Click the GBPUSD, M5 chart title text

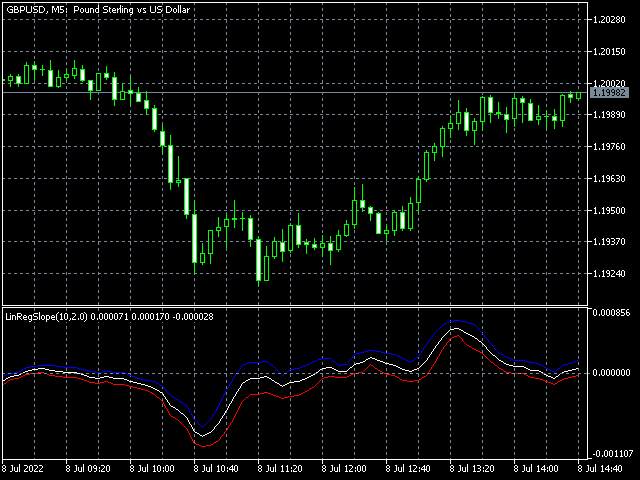(x=98, y=10)
